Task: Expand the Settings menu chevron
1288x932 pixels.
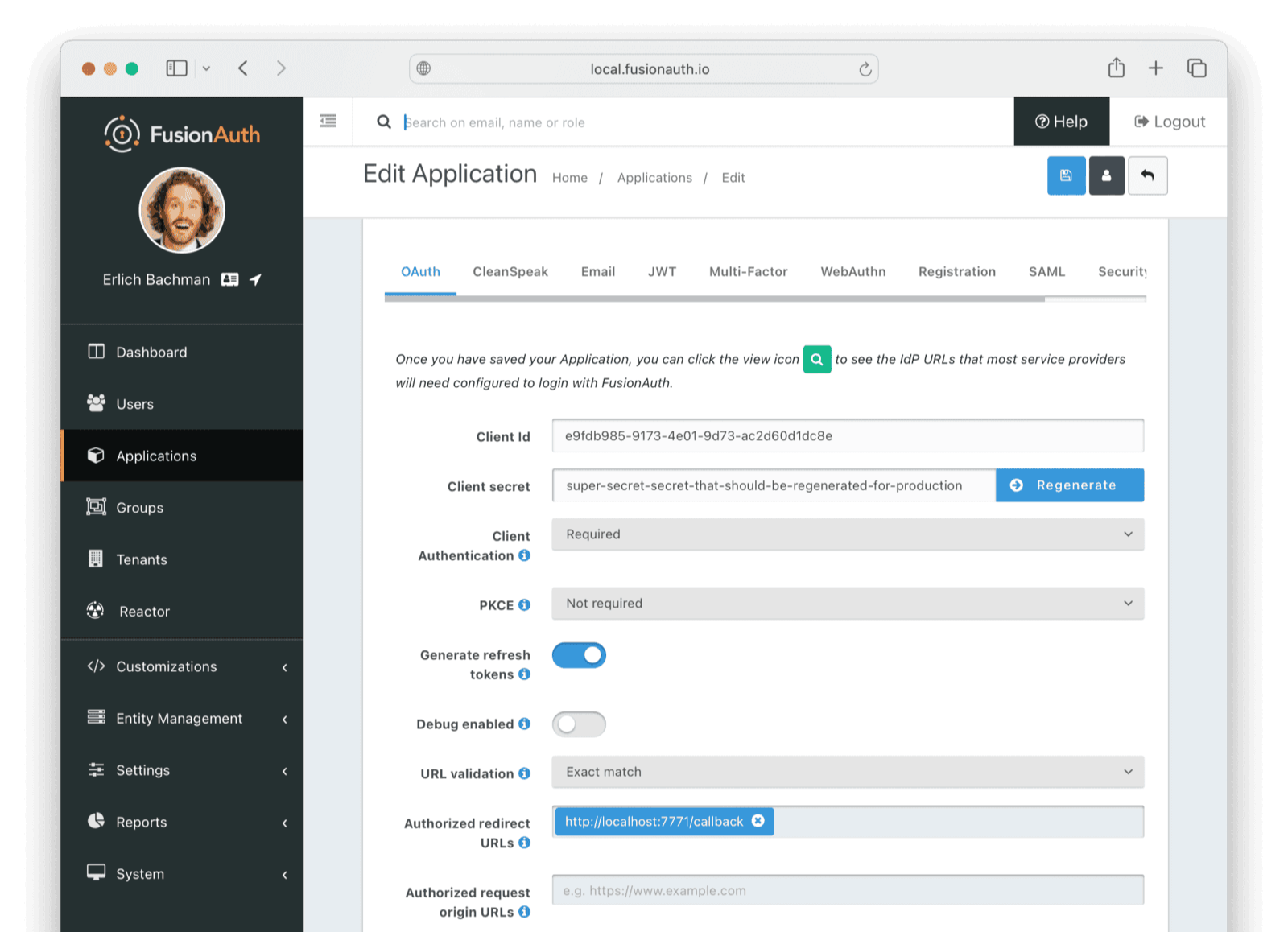Action: (x=285, y=771)
